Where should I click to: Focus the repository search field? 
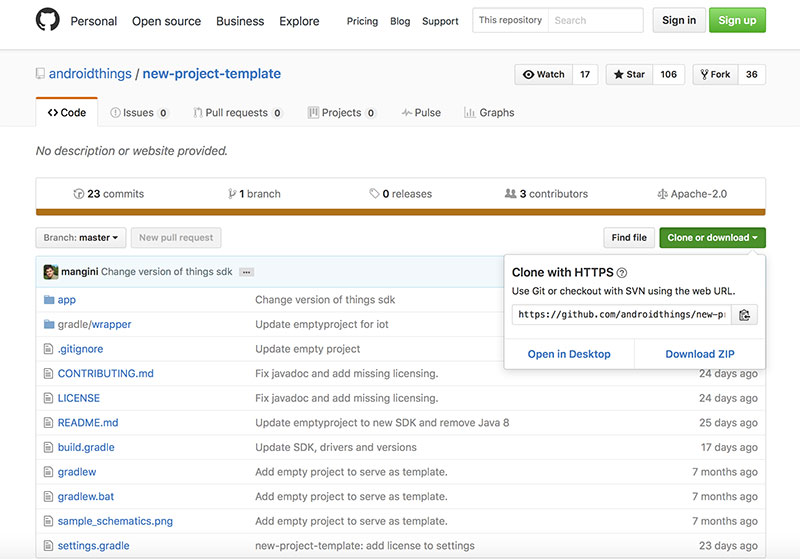[595, 20]
